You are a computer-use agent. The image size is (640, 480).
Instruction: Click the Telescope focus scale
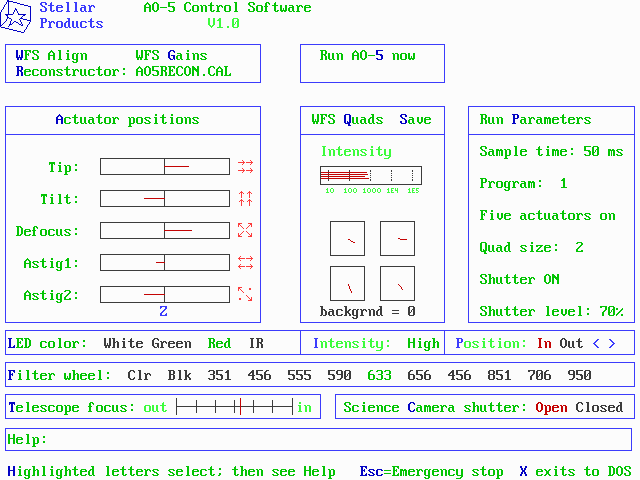[x=235, y=407]
